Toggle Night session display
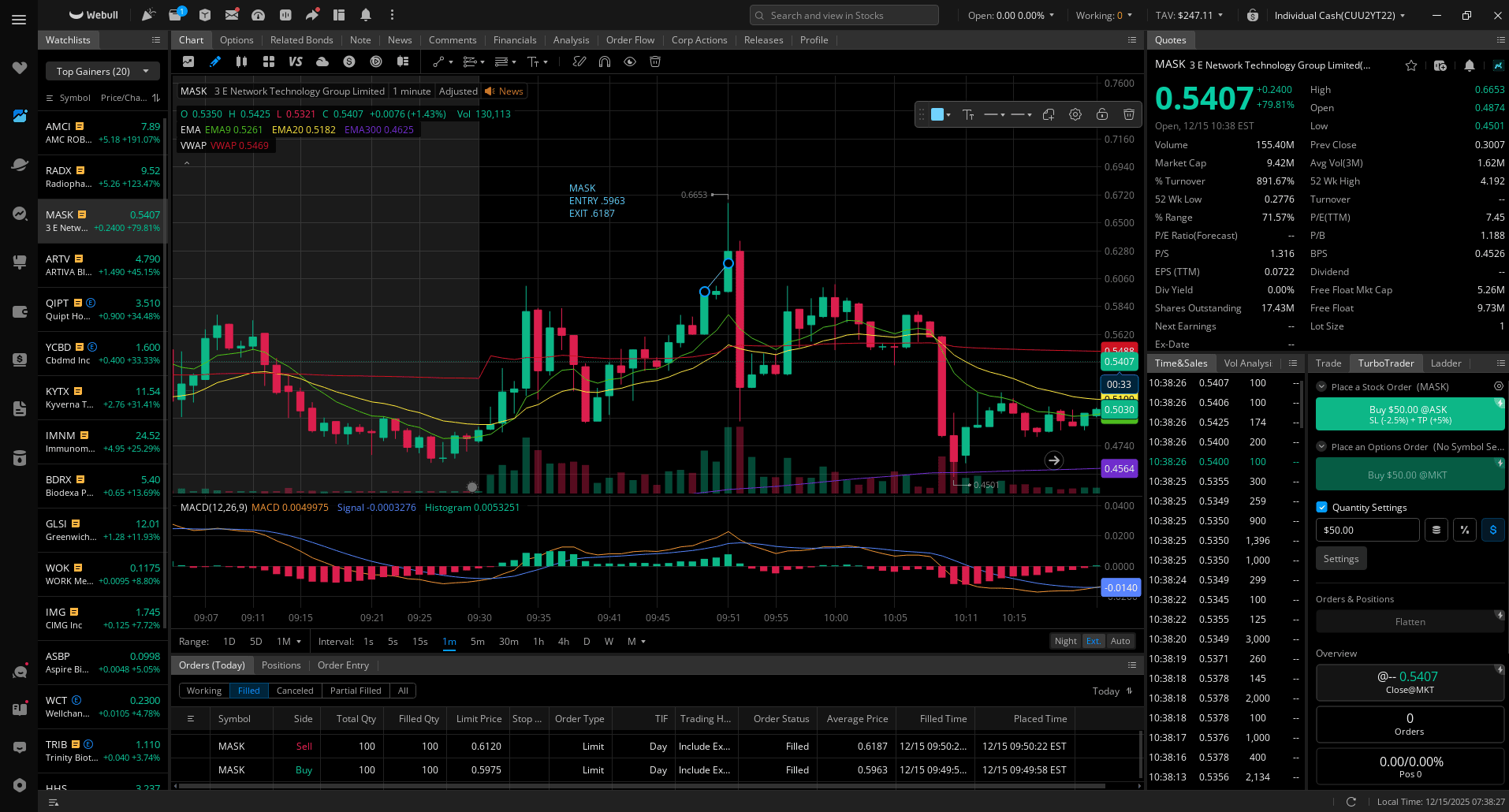 pyautogui.click(x=1066, y=641)
